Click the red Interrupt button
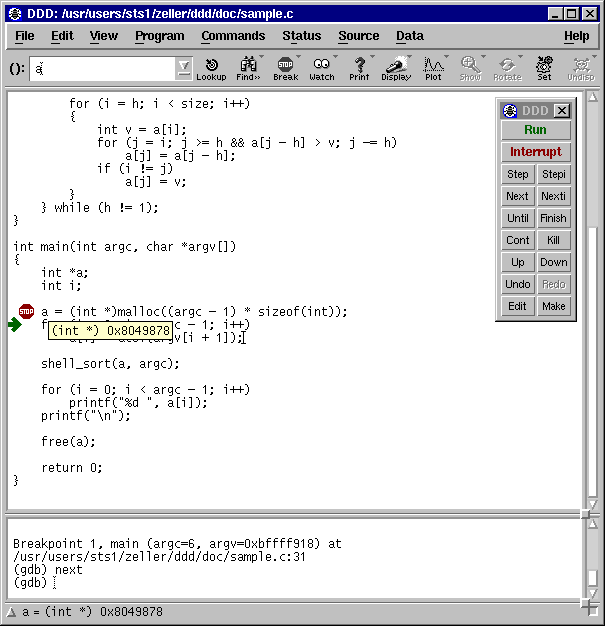Image resolution: width=605 pixels, height=626 pixels. [536, 152]
